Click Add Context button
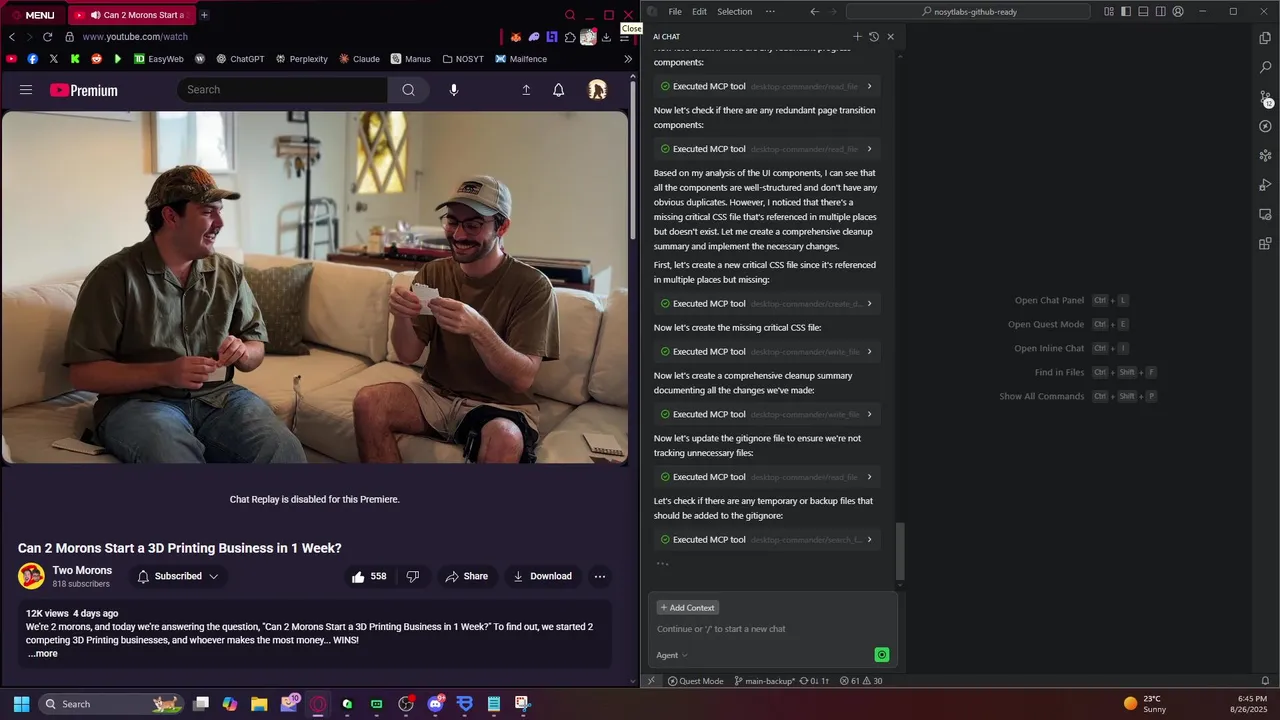The image size is (1280, 720). point(687,608)
